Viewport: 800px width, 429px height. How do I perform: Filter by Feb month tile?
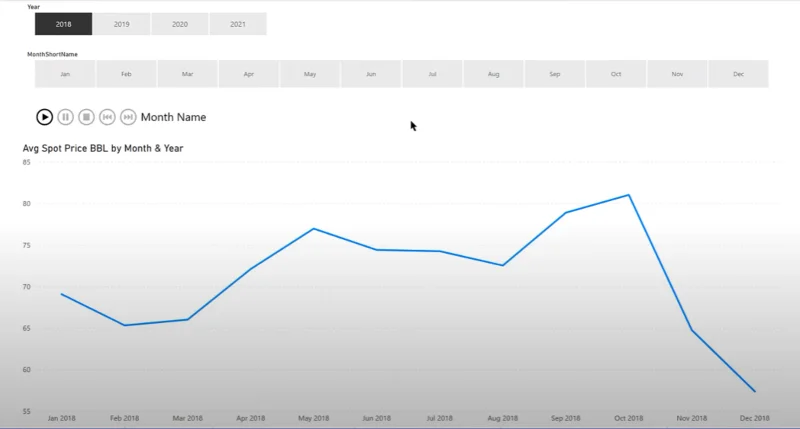[126, 74]
